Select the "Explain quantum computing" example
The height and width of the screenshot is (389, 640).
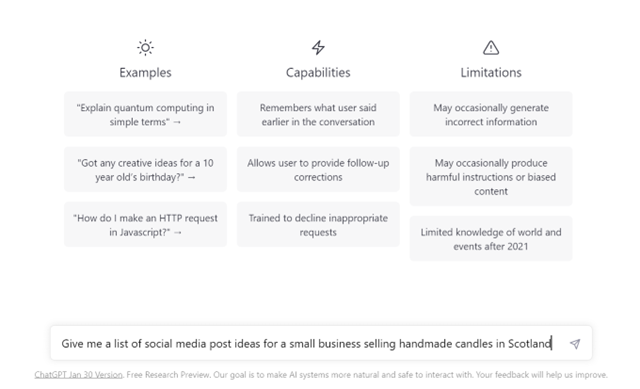coord(145,114)
